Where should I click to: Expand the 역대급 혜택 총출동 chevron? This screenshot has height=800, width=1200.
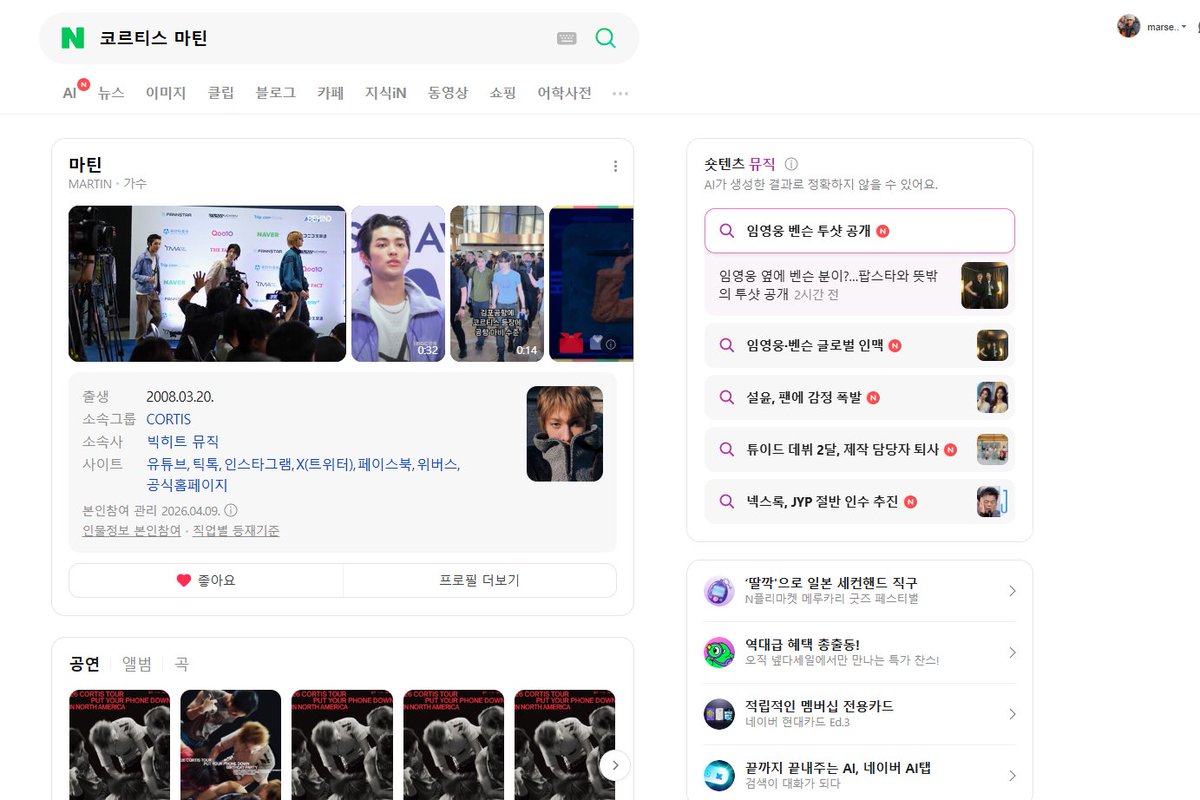pos(1012,653)
